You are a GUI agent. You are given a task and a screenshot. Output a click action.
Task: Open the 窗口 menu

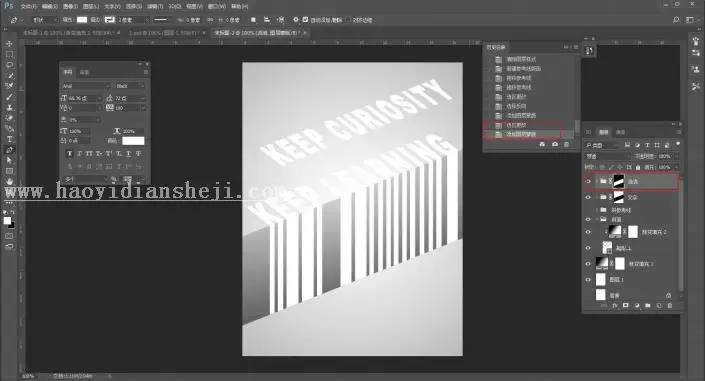click(217, 7)
